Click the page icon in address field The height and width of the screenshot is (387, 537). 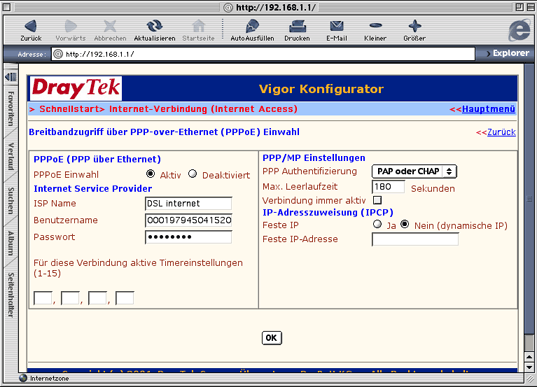(x=59, y=54)
